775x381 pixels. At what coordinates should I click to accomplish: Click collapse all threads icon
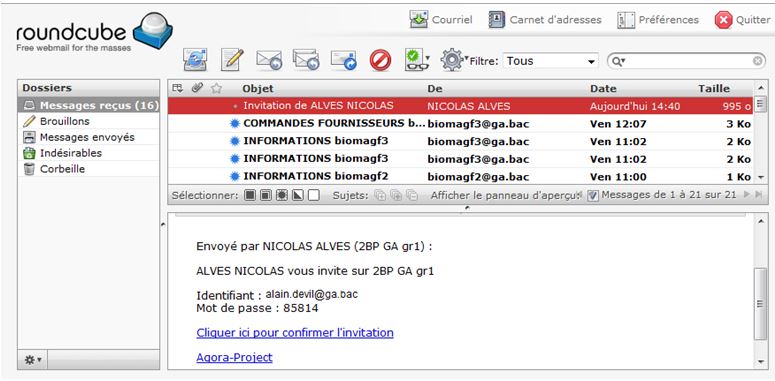412,195
